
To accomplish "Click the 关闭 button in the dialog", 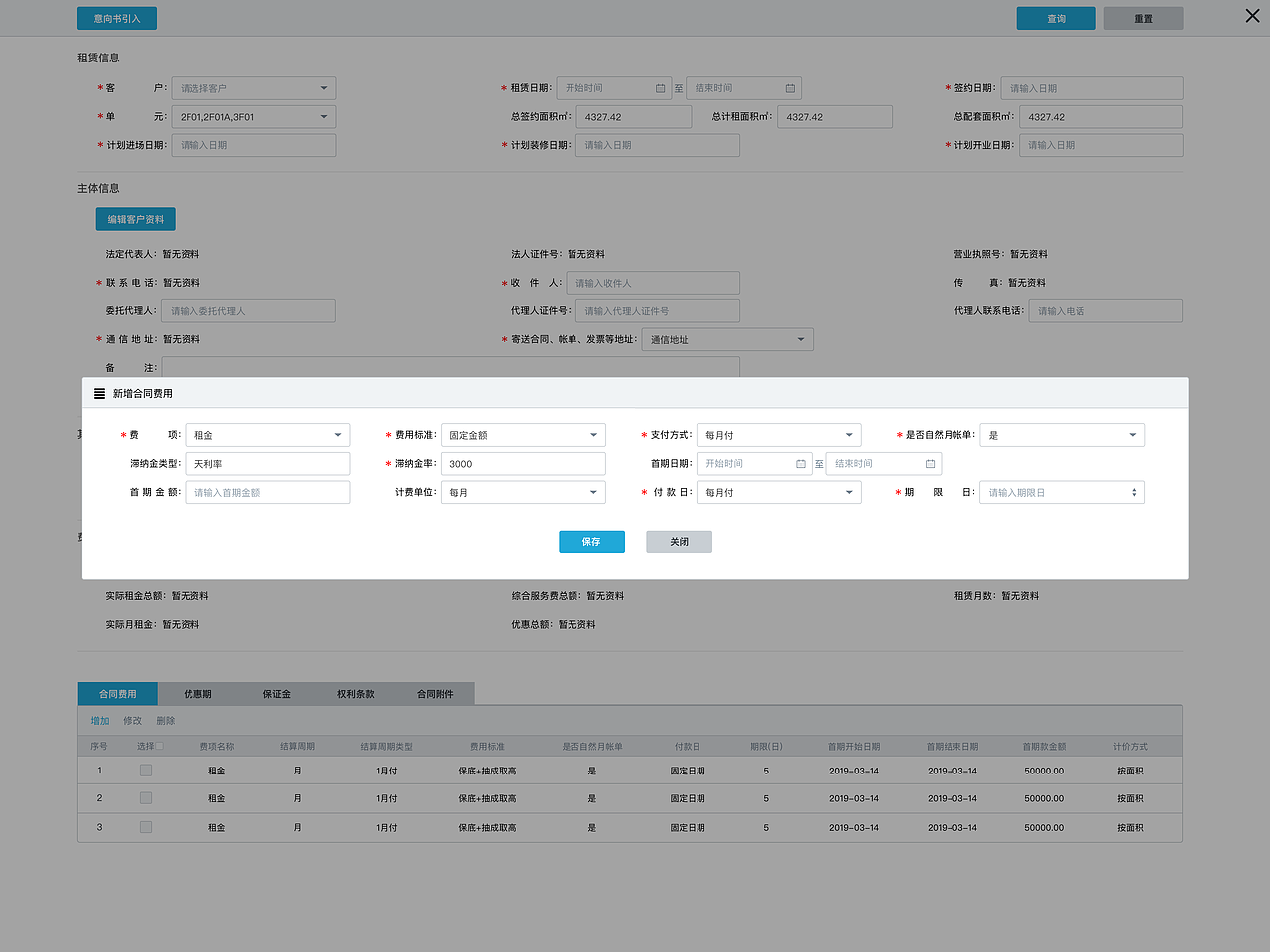I will click(x=679, y=542).
